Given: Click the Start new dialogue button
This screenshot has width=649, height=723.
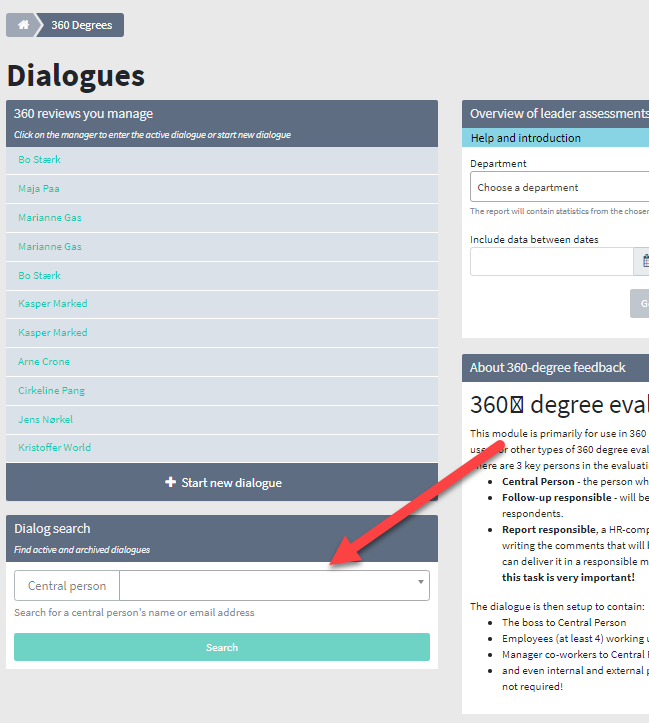Looking at the screenshot, I should (222, 483).
